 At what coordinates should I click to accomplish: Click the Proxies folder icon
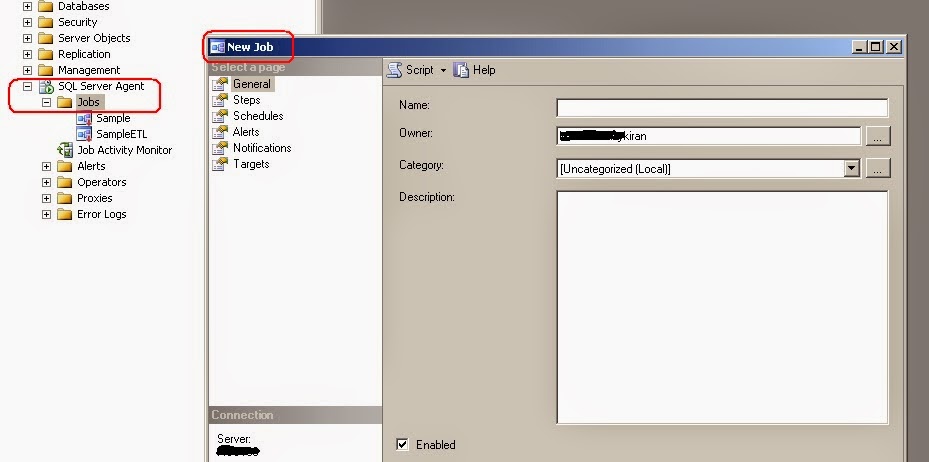pyautogui.click(x=65, y=198)
